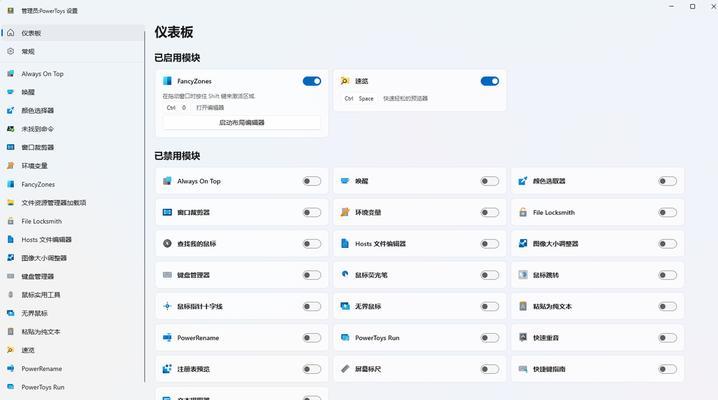Enable the 鼠标跳转 module toggle
Screen dimensions: 718x400
pos(667,275)
